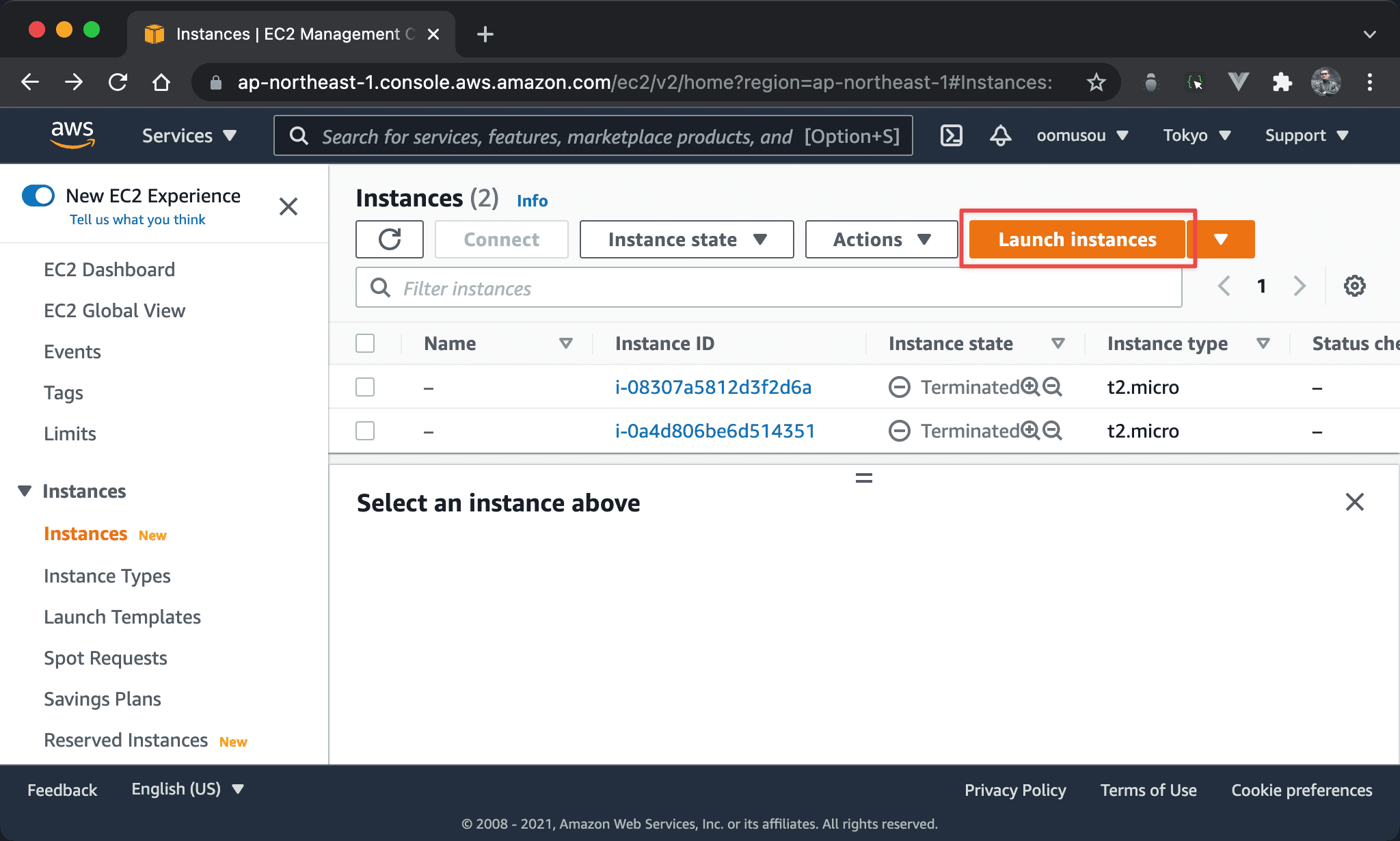Open Launch Templates in sidebar
This screenshot has height=841, width=1400.
(x=122, y=617)
